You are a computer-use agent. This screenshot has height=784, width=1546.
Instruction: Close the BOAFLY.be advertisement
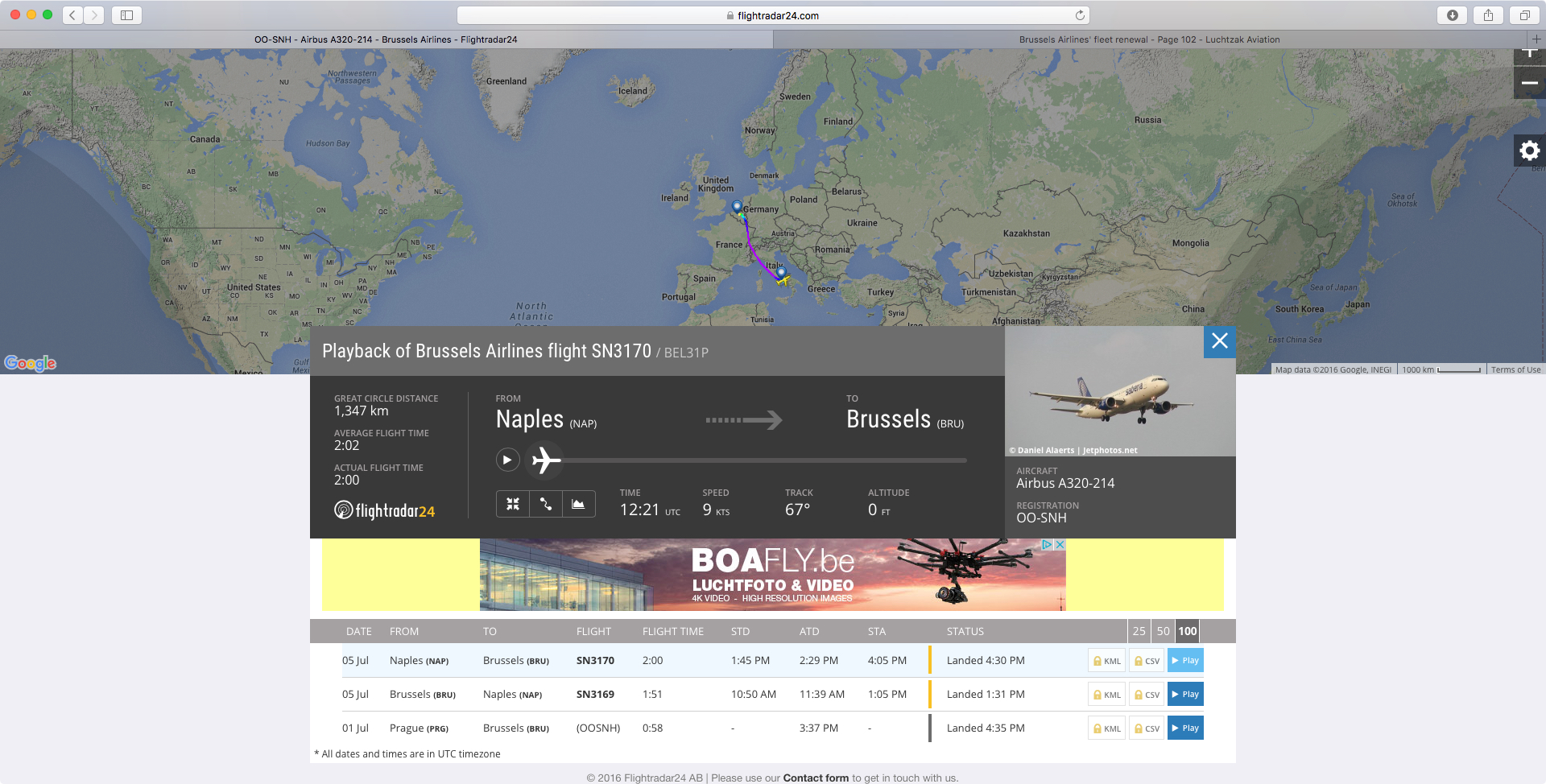pos(1060,545)
